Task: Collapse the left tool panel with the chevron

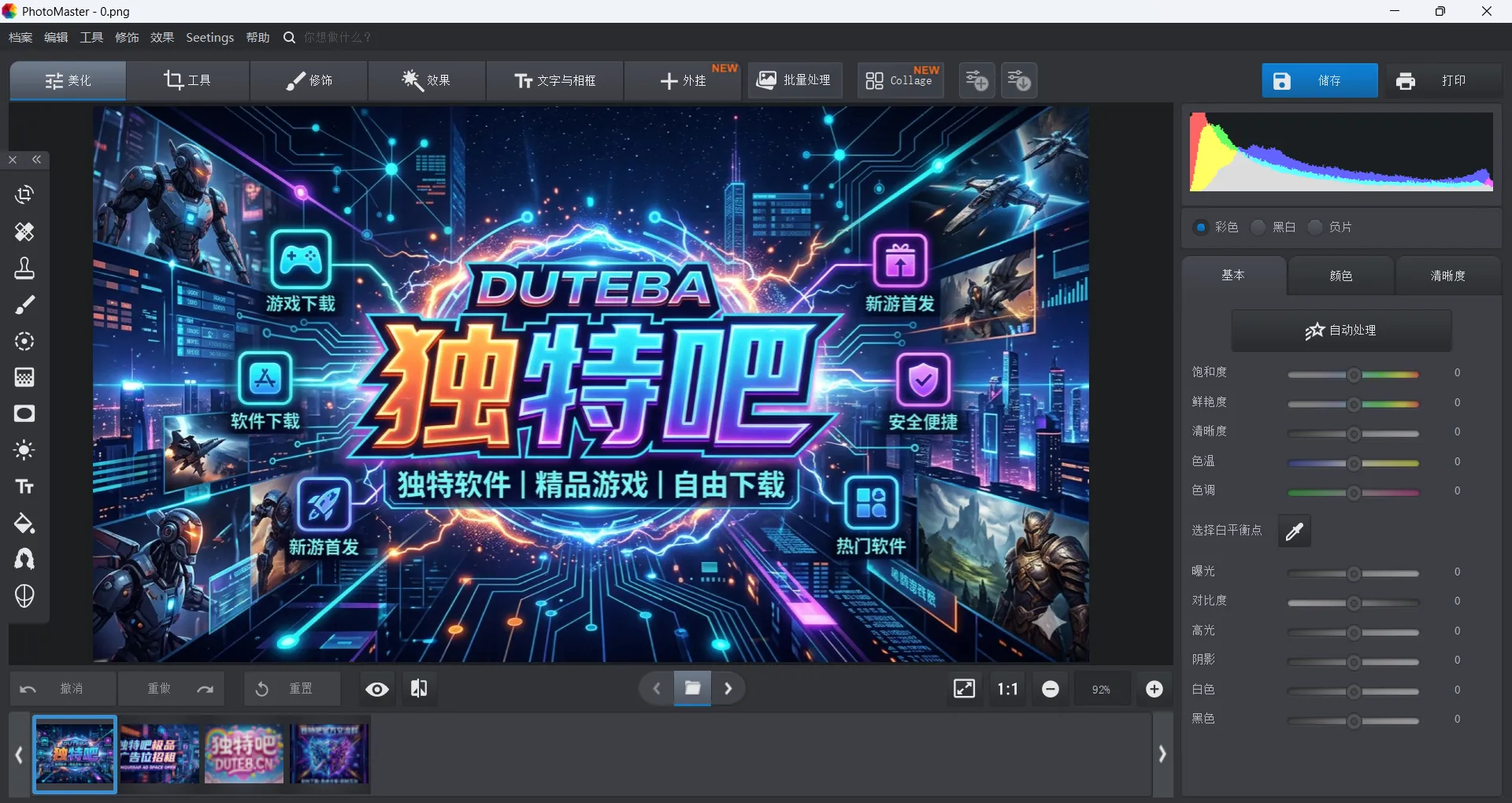Action: (x=37, y=160)
